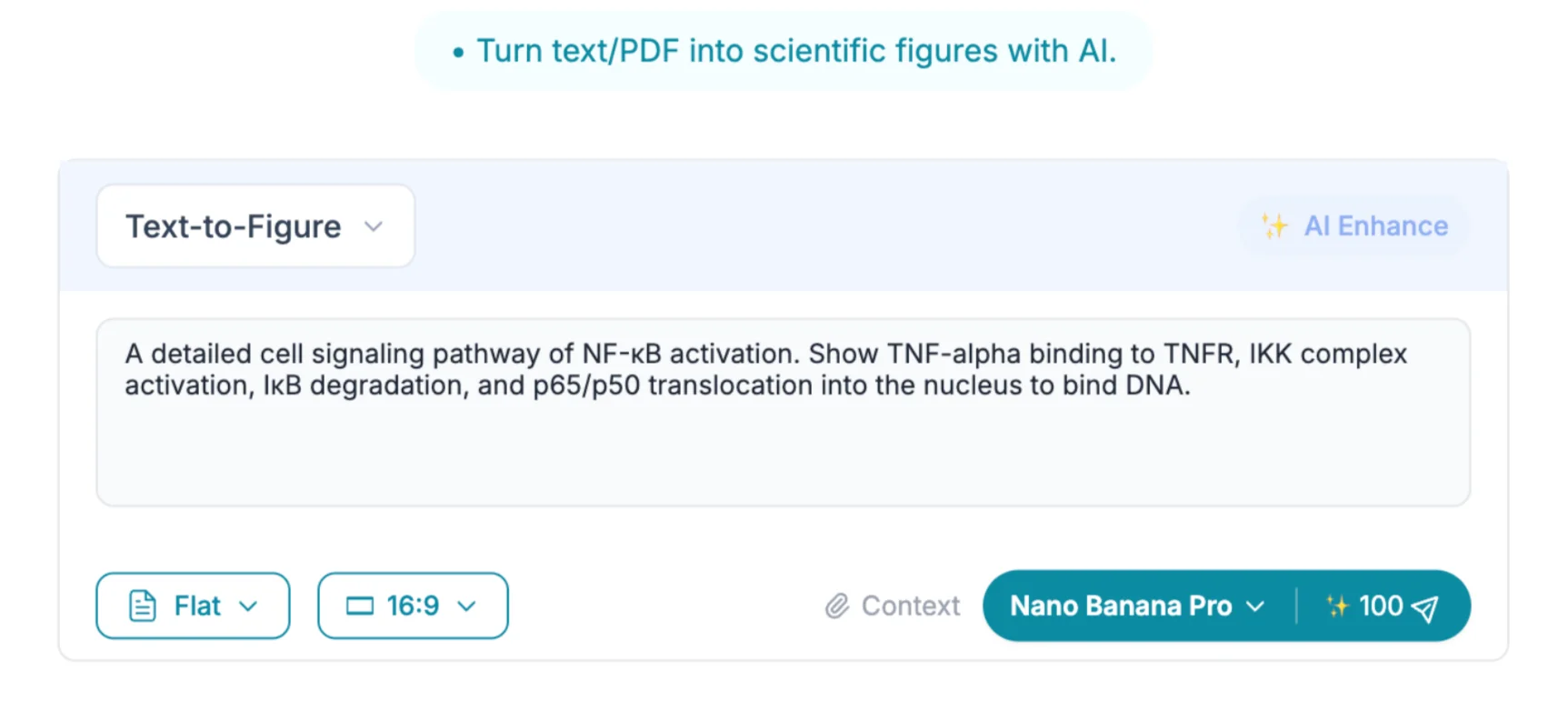1568x701 pixels.
Task: Open the Nano Banana Pro model chevron
Action: [x=1255, y=606]
